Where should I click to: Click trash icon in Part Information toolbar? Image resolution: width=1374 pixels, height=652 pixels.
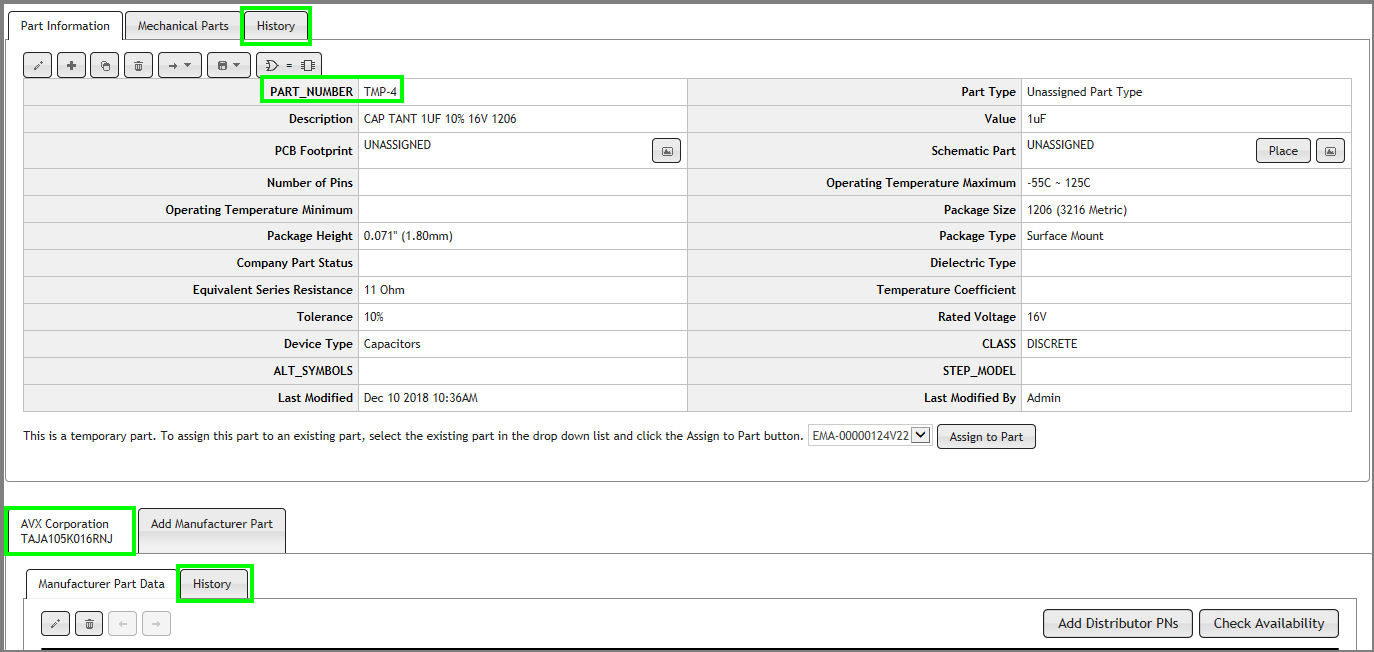pos(138,66)
